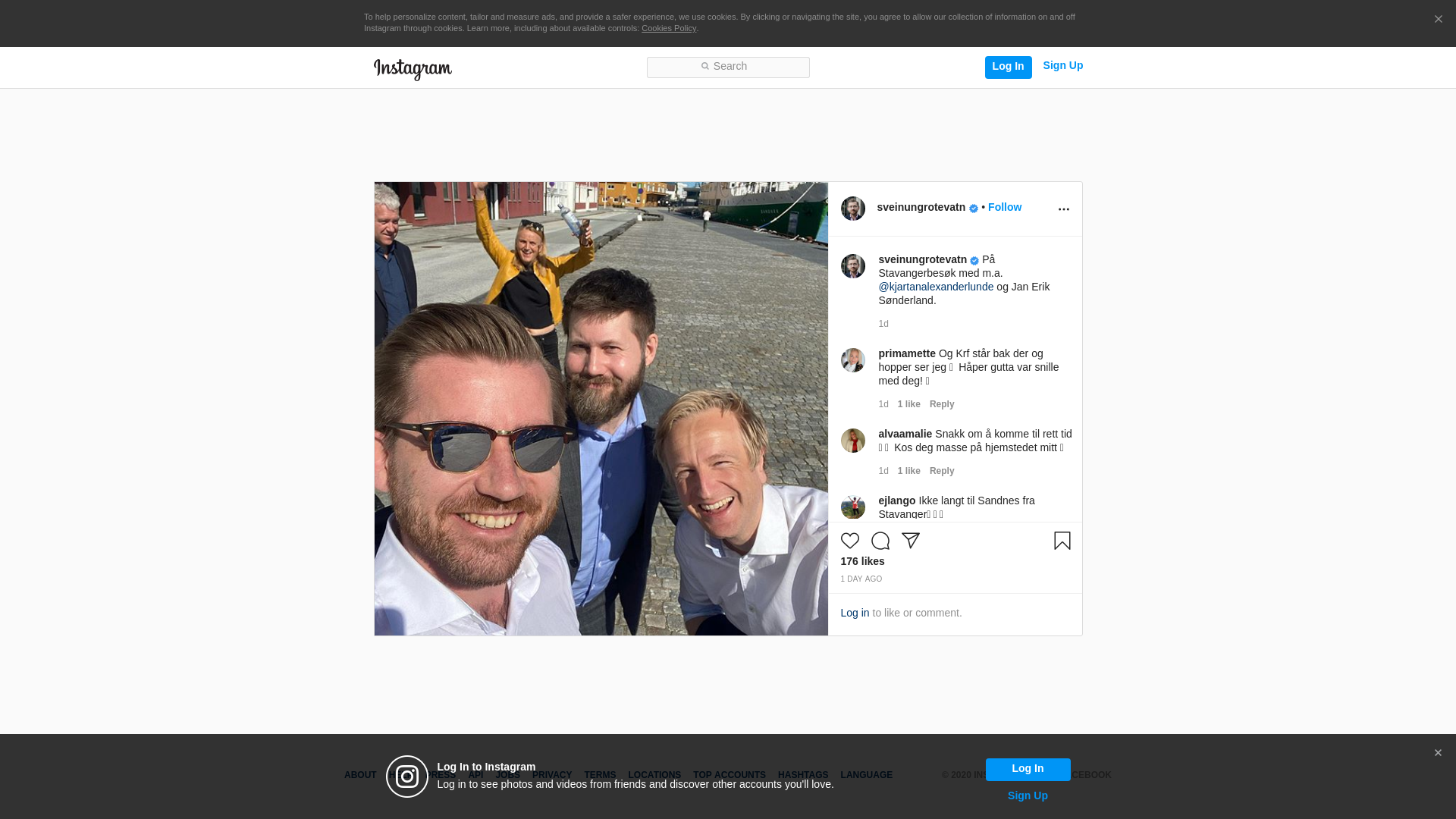The image size is (1456, 819).
Task: Reply to alvaamalie's comment
Action: click(x=942, y=471)
